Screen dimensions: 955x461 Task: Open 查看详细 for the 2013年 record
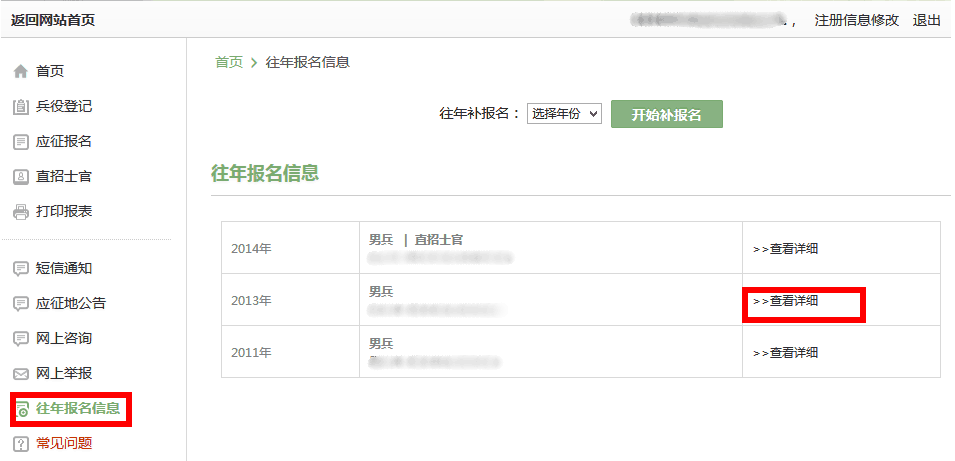[785, 301]
